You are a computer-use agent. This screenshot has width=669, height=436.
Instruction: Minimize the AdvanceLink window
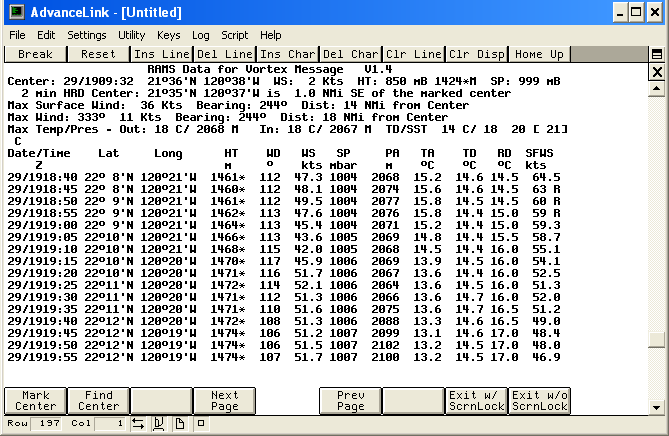620,12
